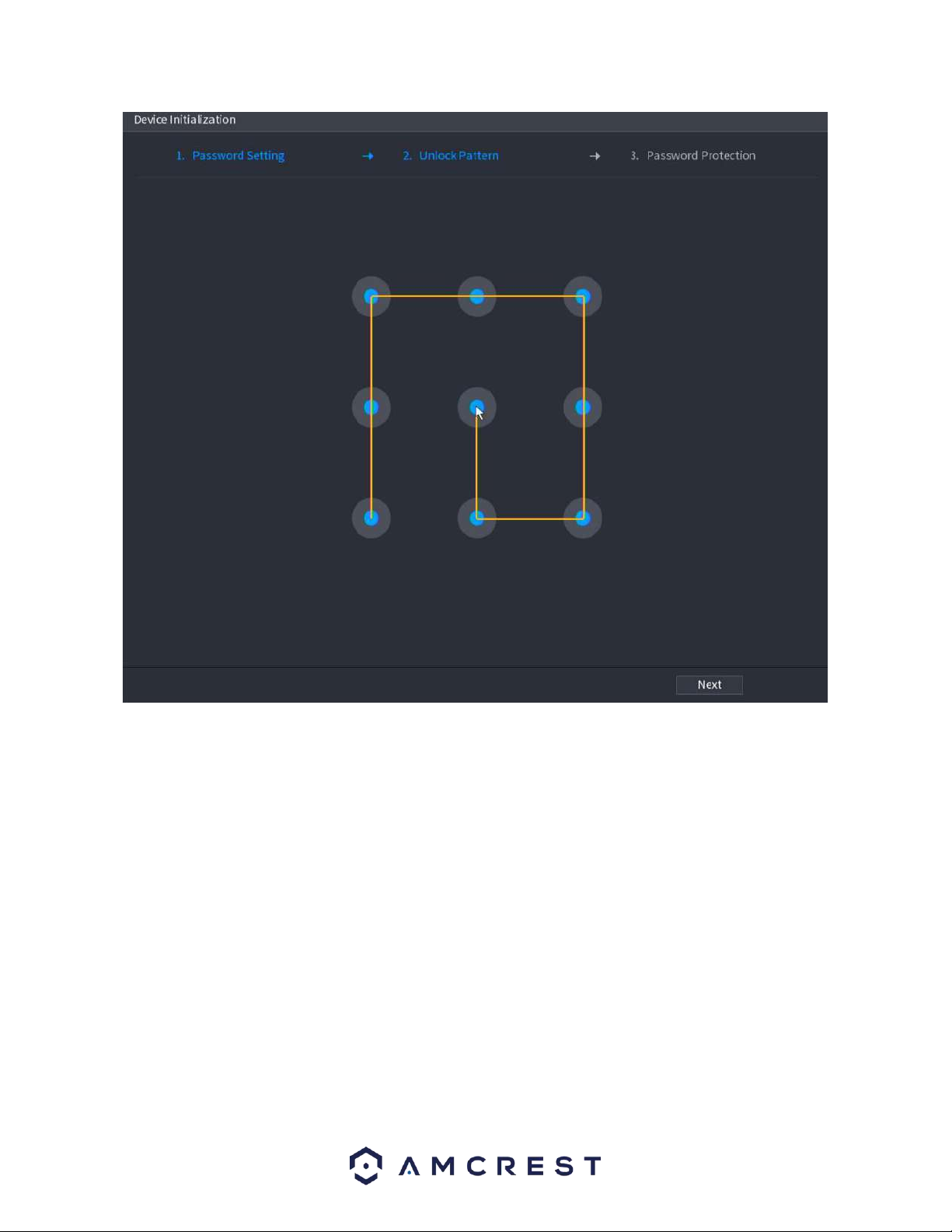Click the white arrow before Password Protection
Screen dimensions: 952x1232
pos(595,156)
